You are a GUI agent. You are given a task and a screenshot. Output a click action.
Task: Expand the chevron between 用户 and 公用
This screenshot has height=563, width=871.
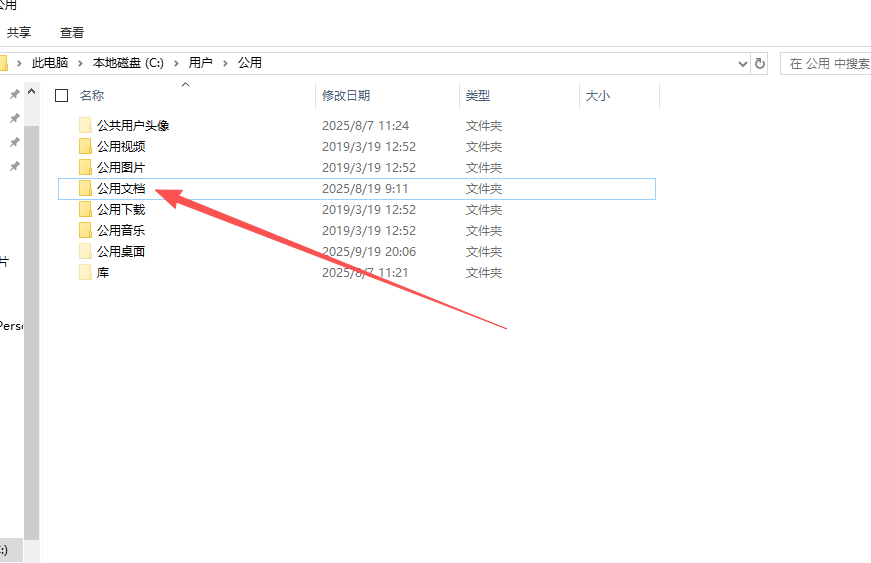[225, 63]
